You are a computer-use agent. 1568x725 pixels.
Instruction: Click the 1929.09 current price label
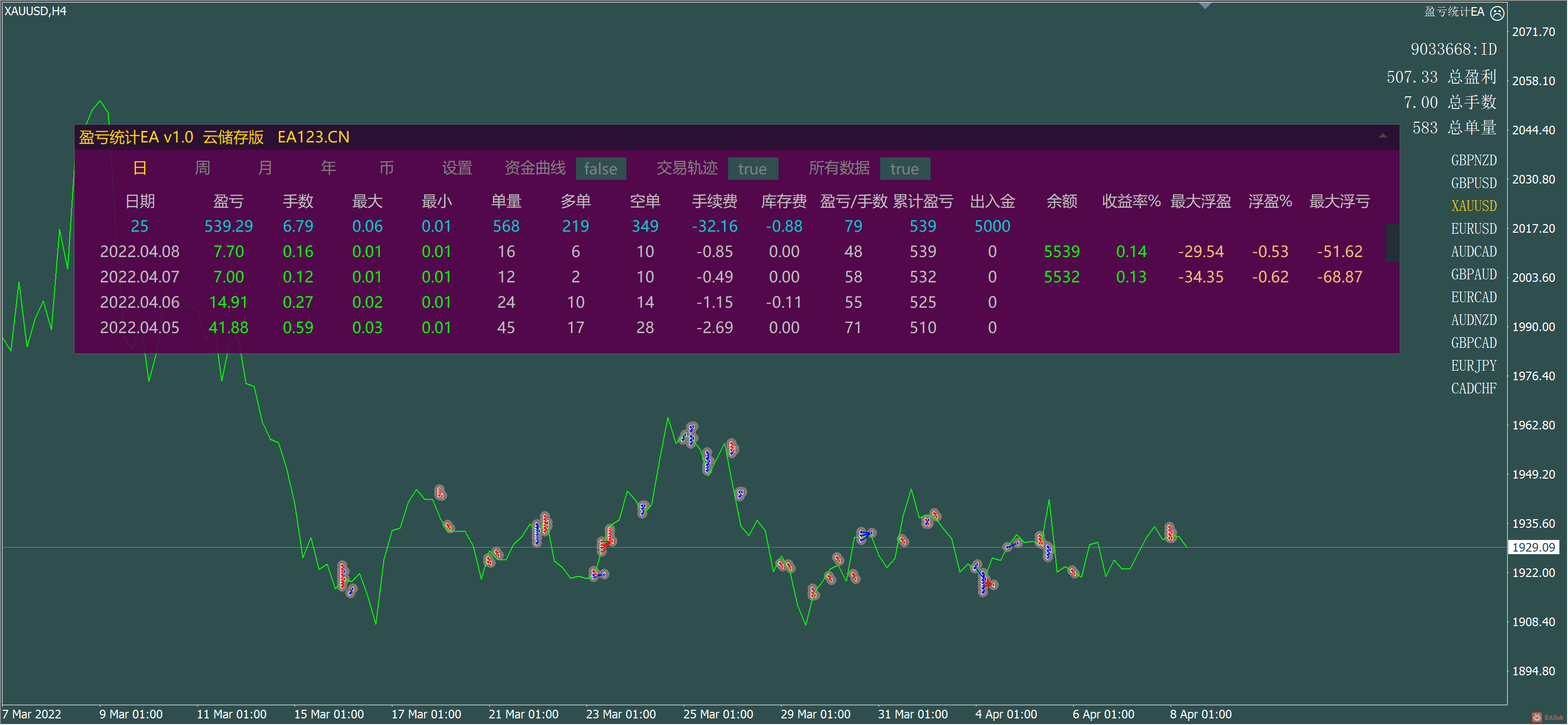(1534, 547)
